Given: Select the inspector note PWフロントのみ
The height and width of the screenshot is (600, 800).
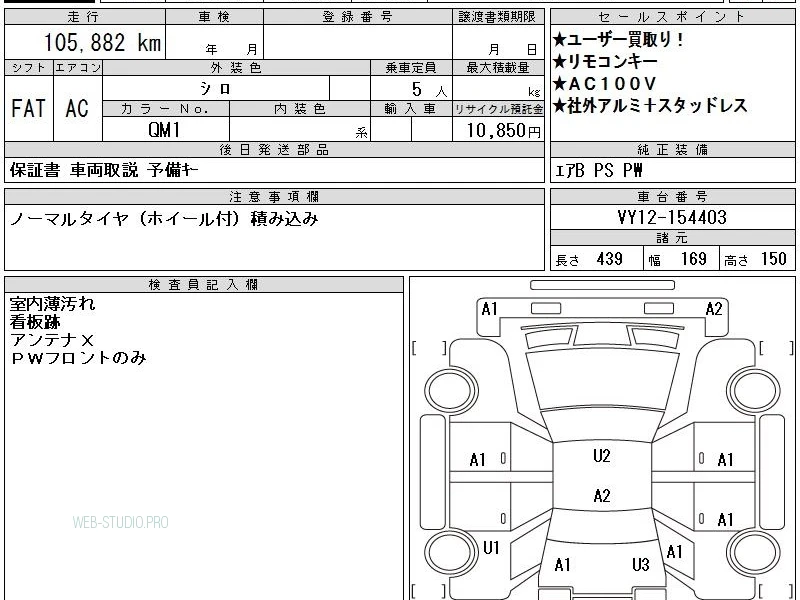Looking at the screenshot, I should pyautogui.click(x=78, y=358).
